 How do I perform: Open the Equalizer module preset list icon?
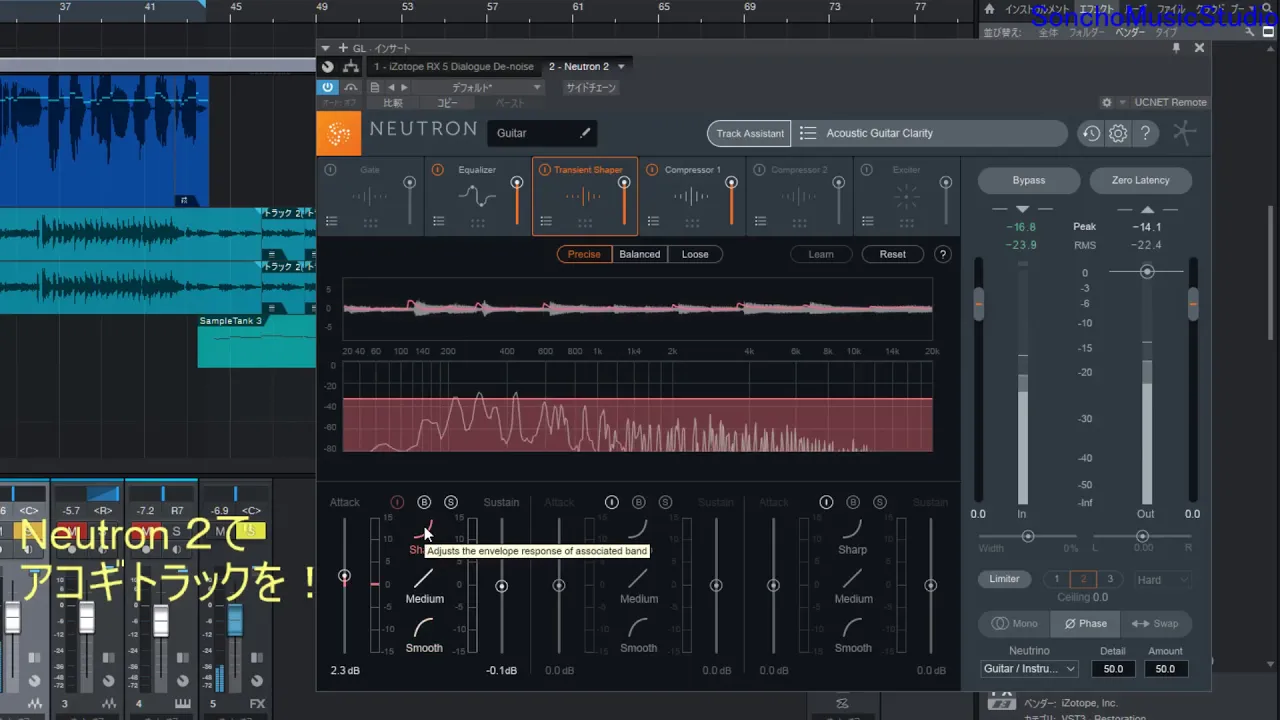click(439, 222)
